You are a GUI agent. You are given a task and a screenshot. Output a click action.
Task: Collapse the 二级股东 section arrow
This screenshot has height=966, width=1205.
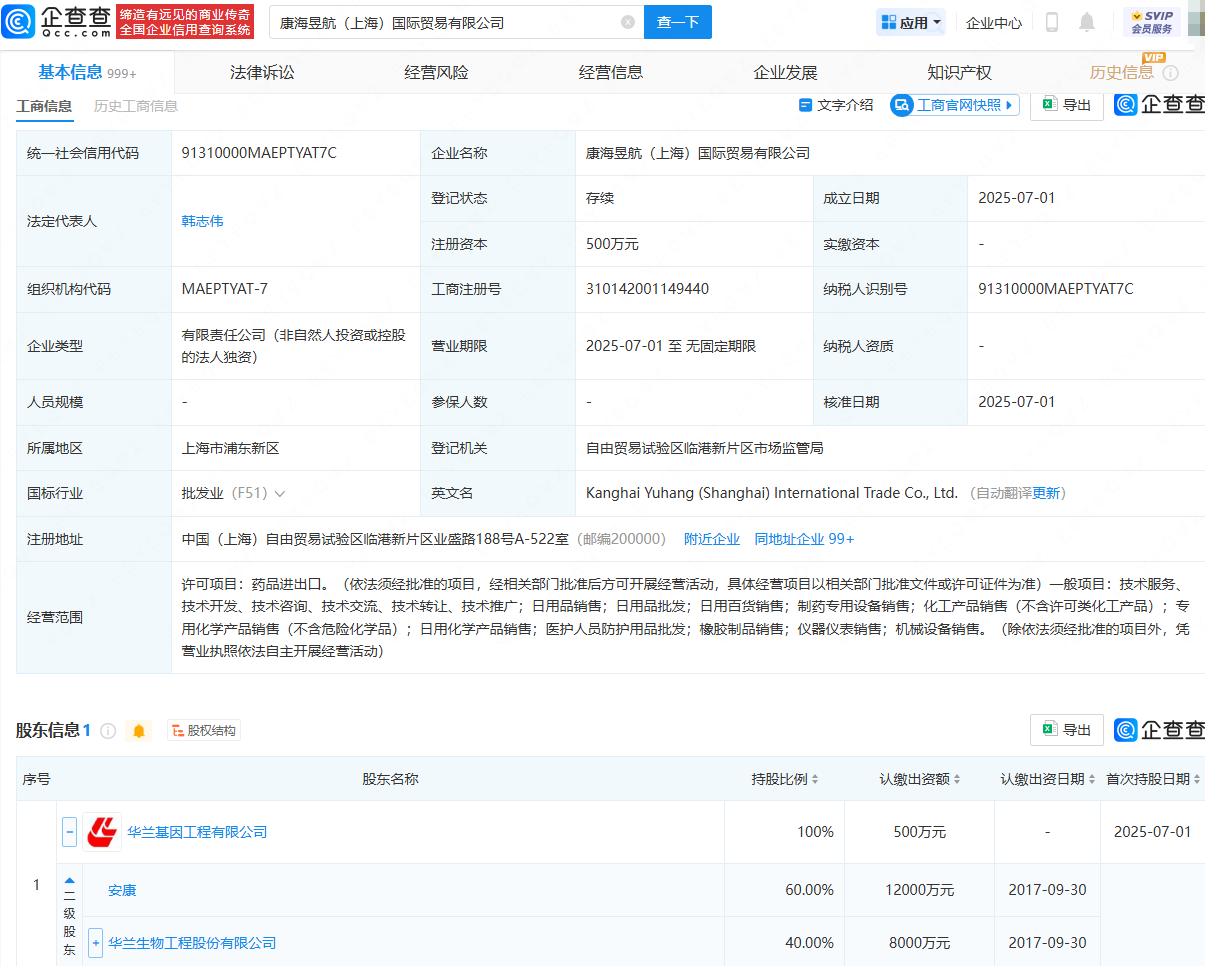point(70,880)
